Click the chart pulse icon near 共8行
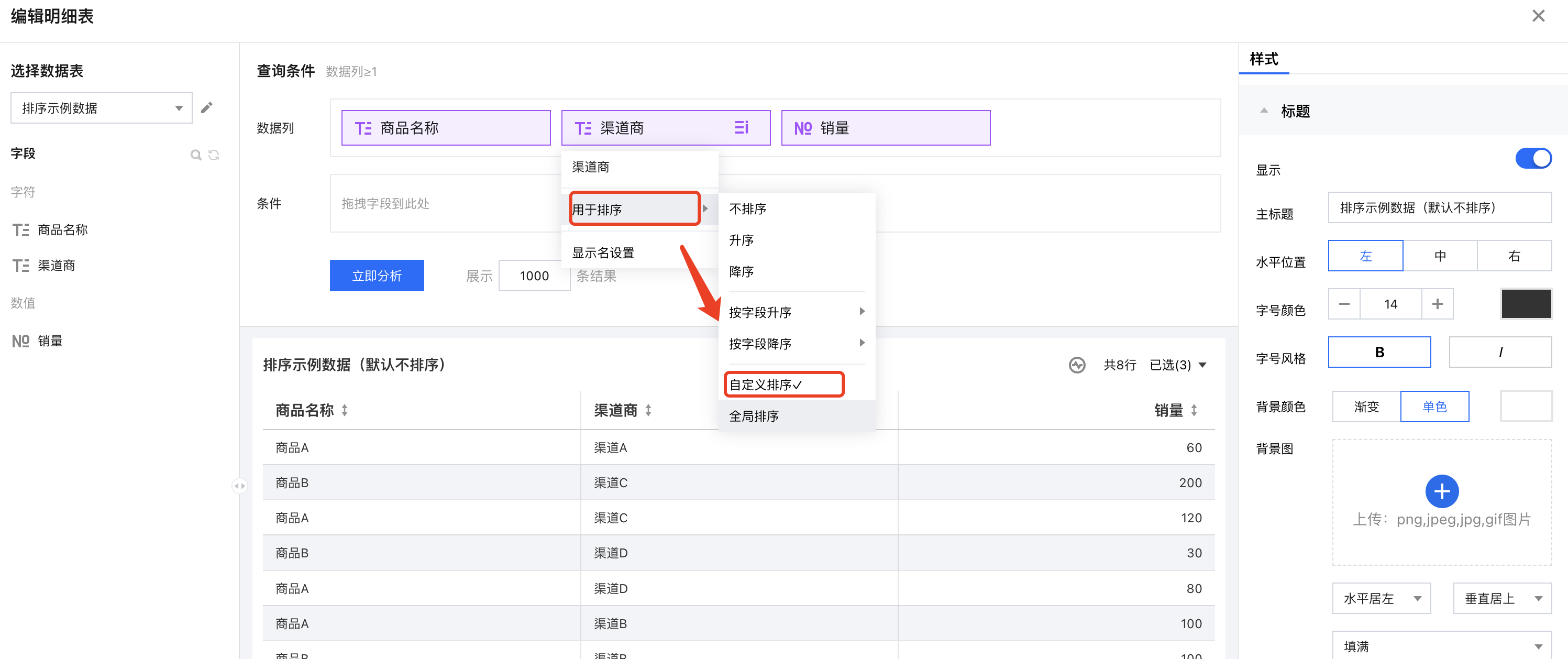1568x659 pixels. pos(1077,365)
